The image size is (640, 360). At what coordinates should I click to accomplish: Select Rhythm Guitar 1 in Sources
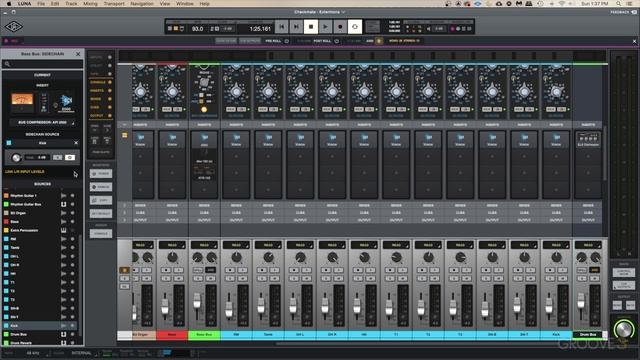click(23, 196)
